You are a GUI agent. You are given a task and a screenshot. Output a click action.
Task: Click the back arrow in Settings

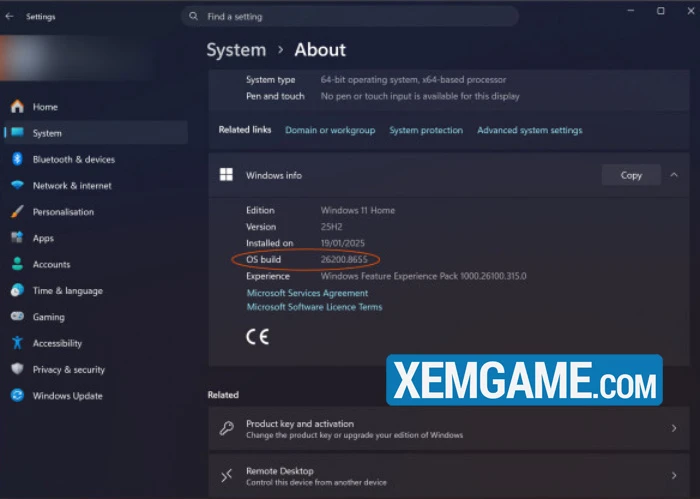[9, 17]
